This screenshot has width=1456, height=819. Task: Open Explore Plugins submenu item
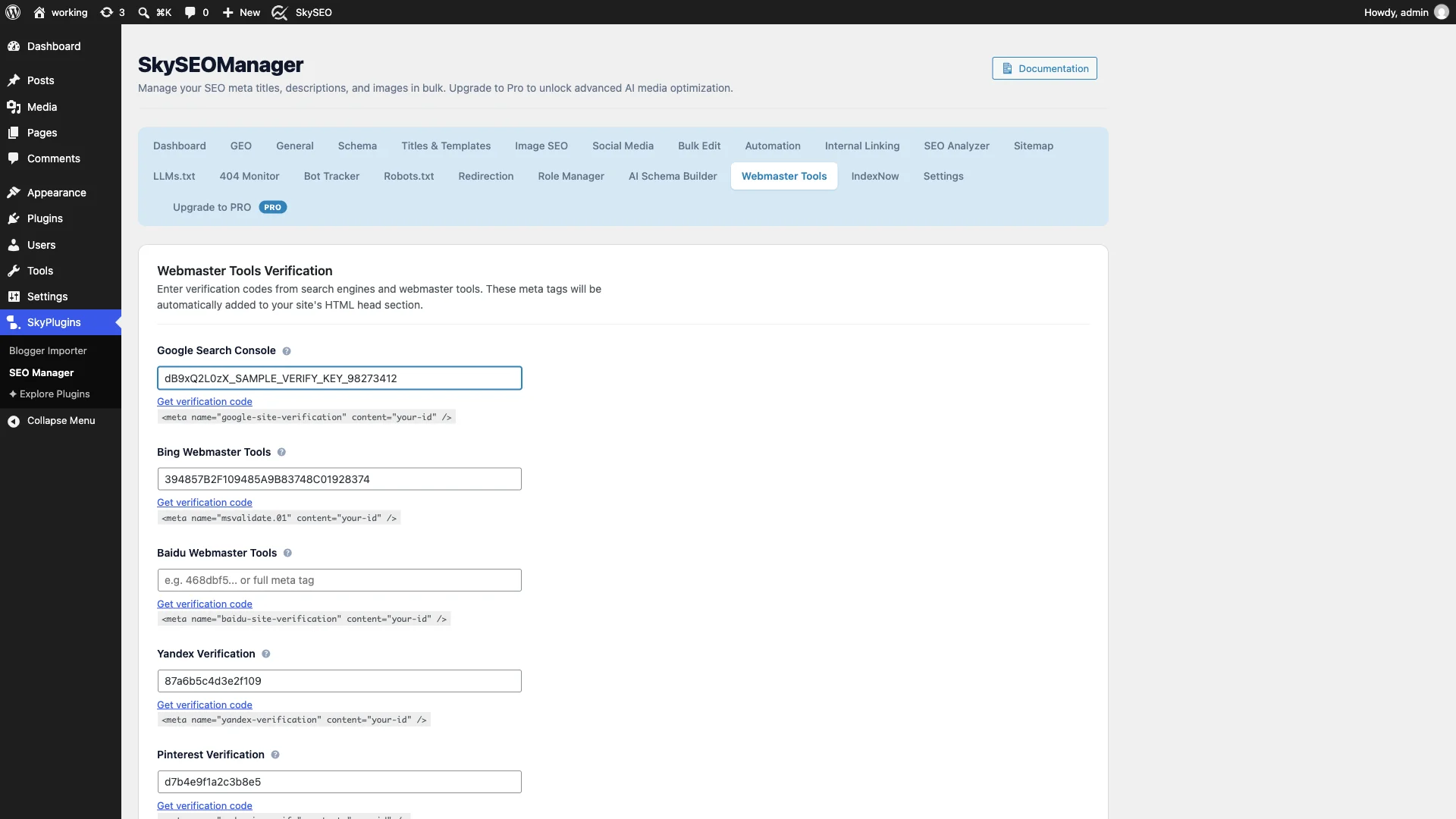(x=49, y=394)
